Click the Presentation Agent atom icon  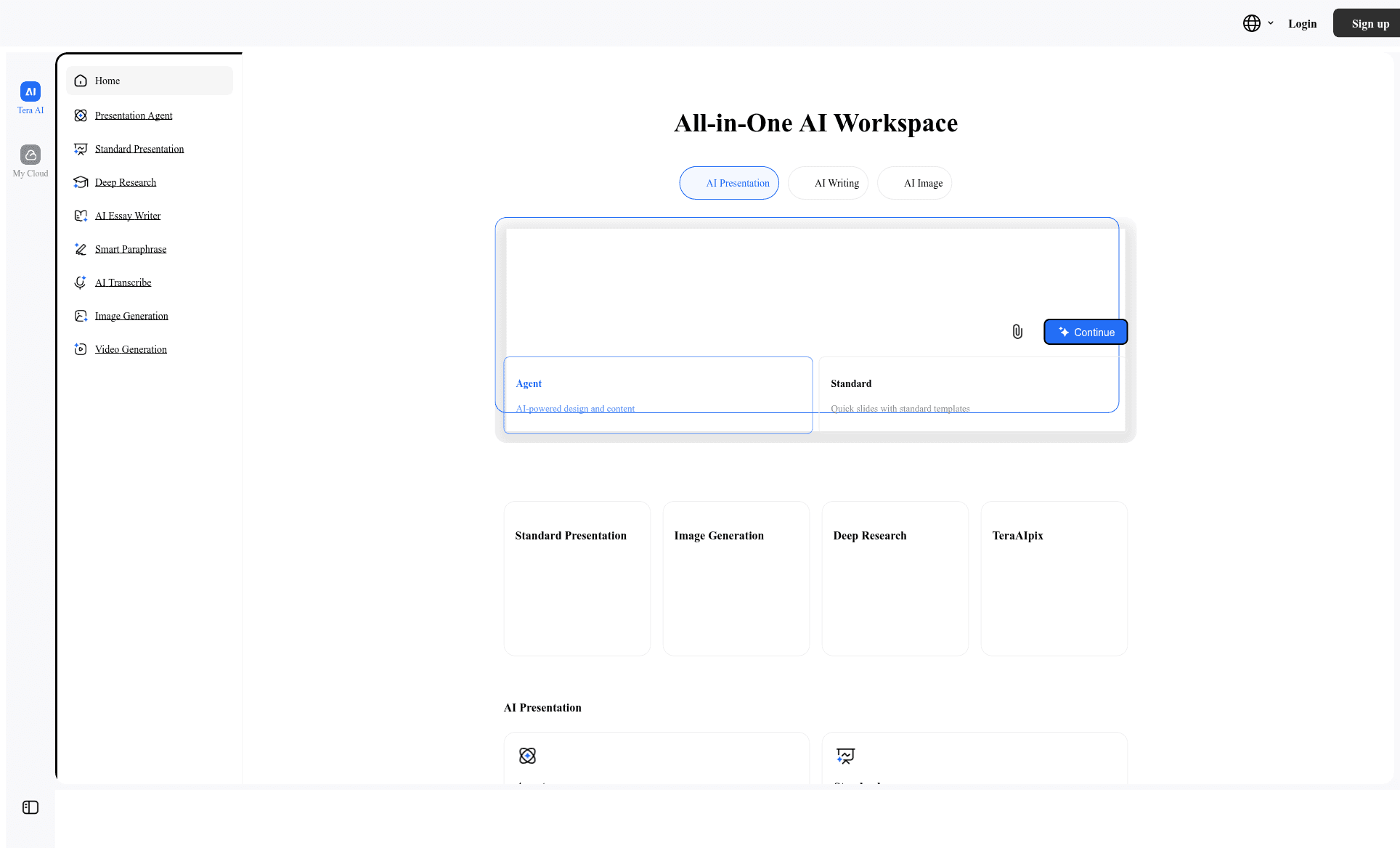coord(81,115)
